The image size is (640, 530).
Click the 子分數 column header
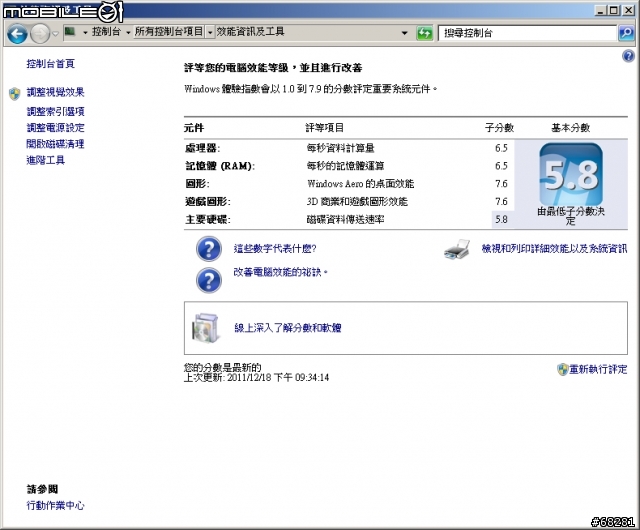(499, 128)
